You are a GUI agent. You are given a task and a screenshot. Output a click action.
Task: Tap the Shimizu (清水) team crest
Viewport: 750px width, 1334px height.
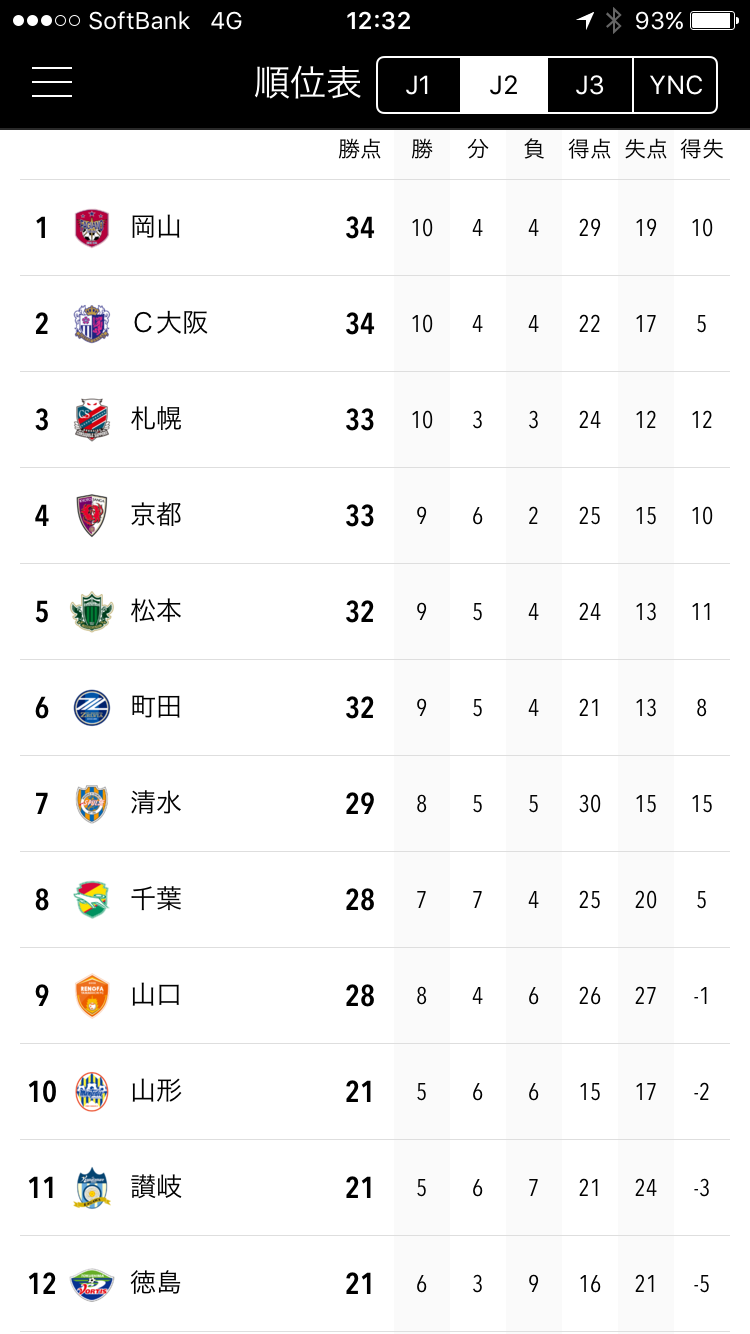[92, 804]
